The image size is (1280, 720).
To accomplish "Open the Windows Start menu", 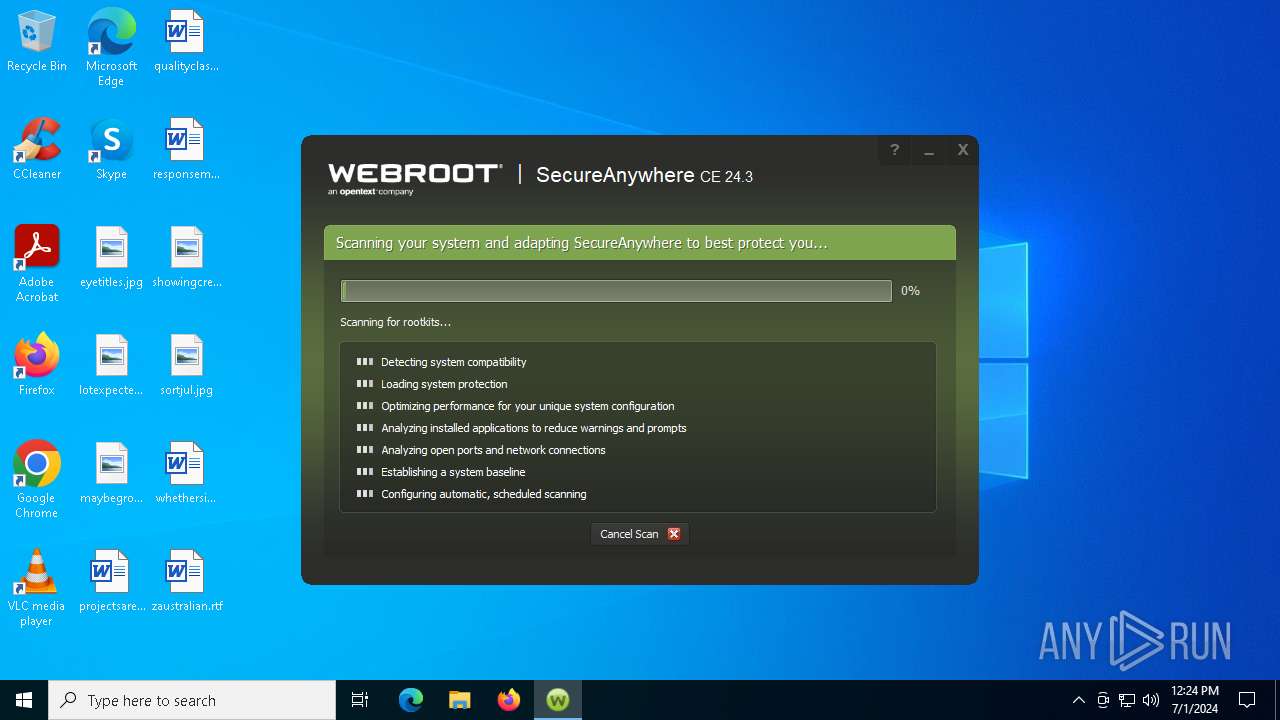I will tap(24, 700).
